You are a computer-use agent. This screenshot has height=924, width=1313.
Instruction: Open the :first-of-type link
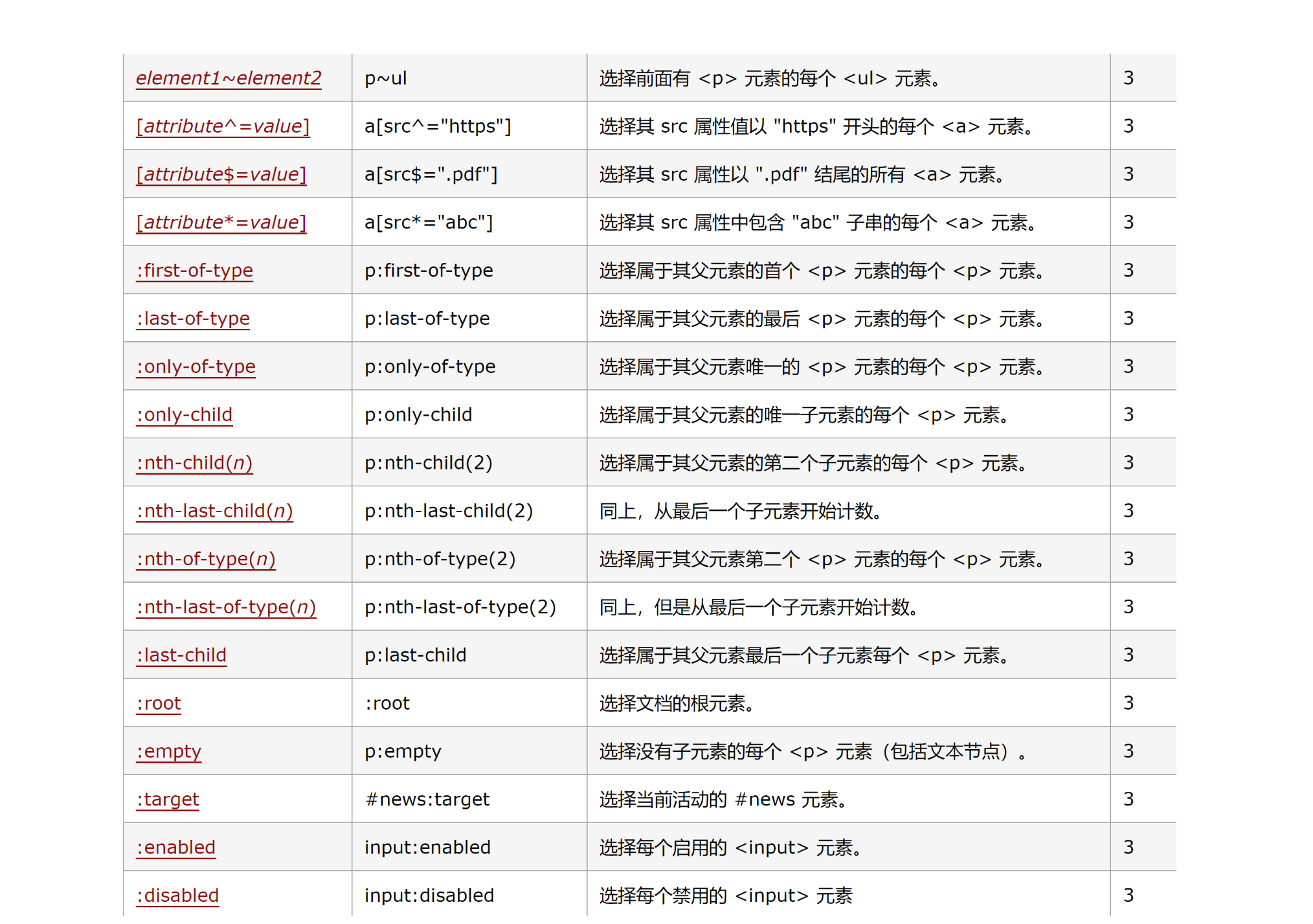click(x=194, y=271)
